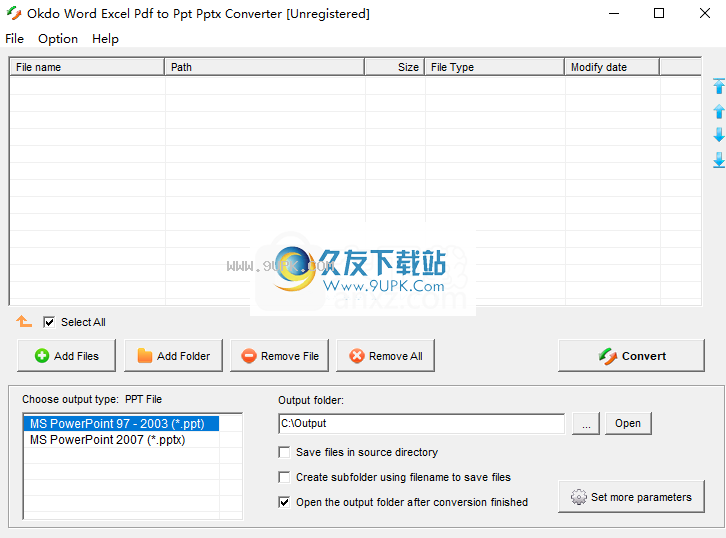
Task: Select MS PowerPoint 2007 (*.pptx) output type
Action: point(121,439)
